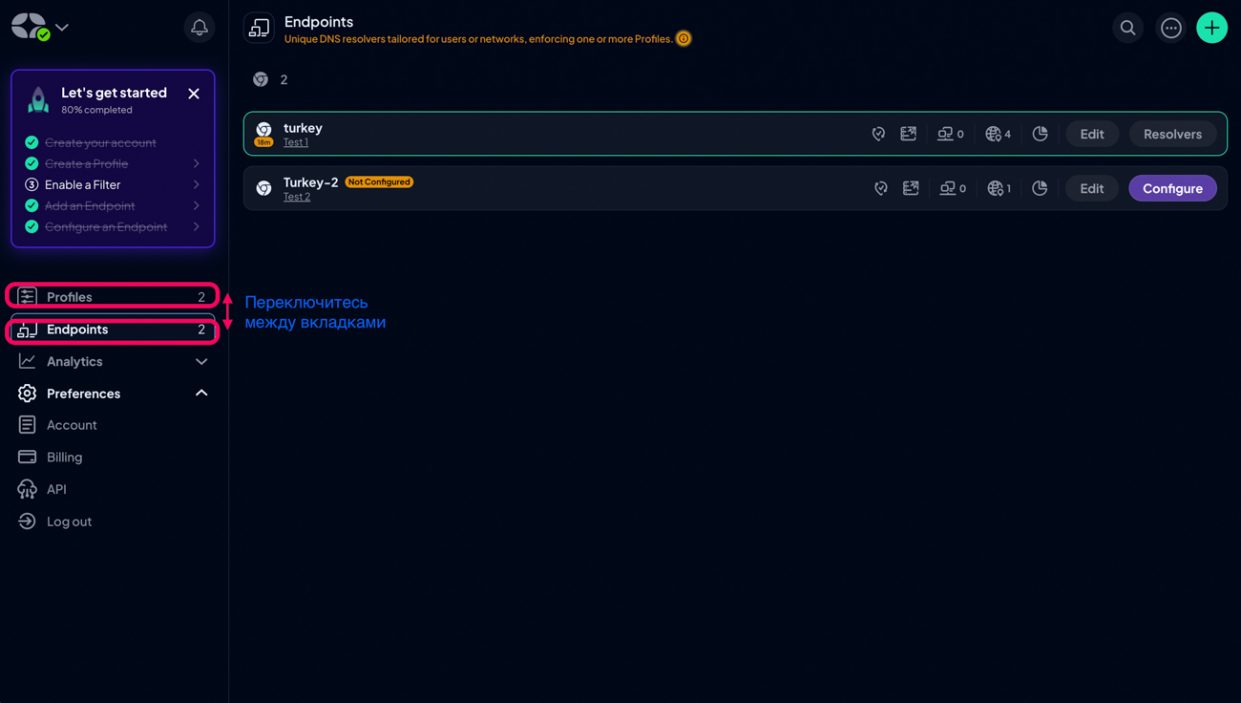Click the shield check icon in turkey row
The height and width of the screenshot is (703, 1241).
878,134
